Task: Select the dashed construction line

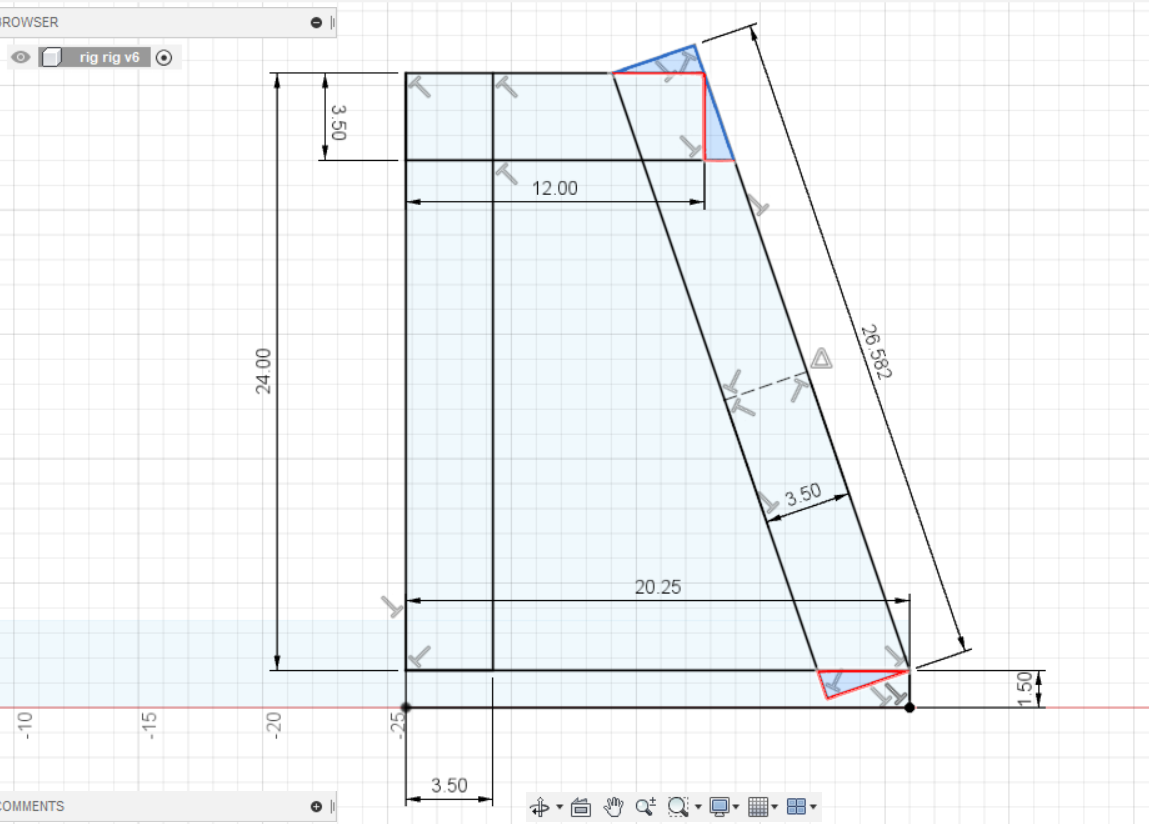Action: pos(767,386)
